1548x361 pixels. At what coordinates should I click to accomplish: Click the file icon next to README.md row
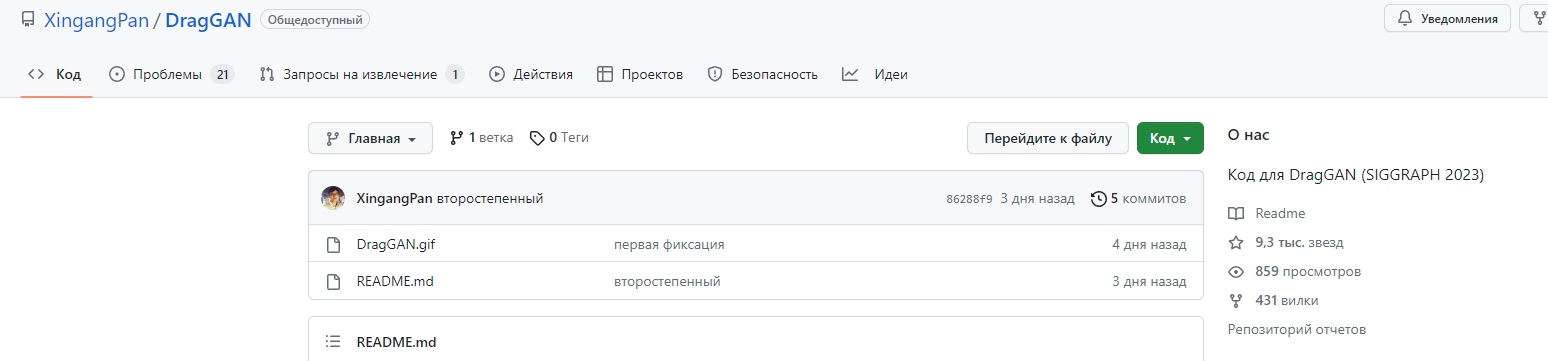click(334, 281)
